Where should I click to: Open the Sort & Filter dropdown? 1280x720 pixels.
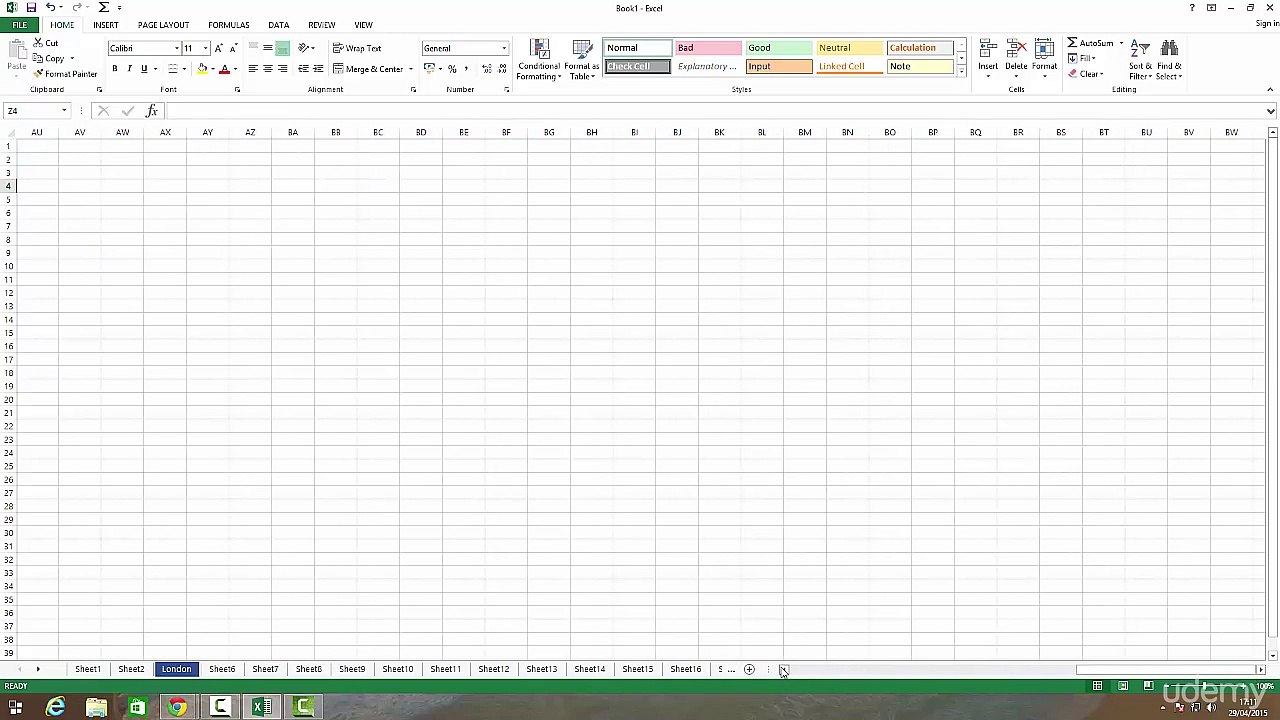1140,60
